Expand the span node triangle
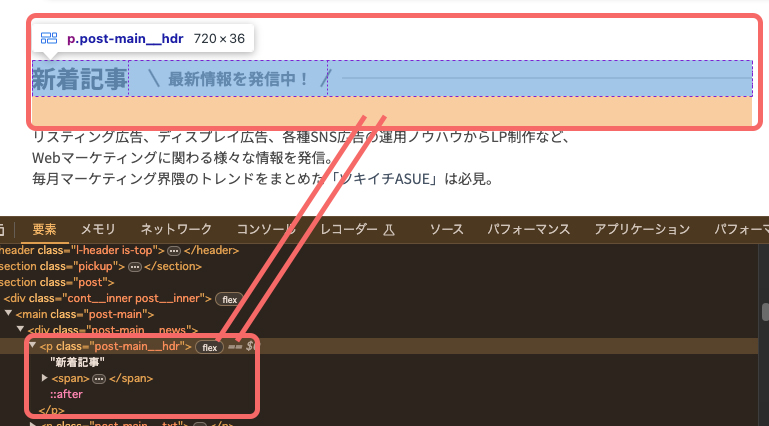Screen dimensions: 769x426 tap(44, 378)
